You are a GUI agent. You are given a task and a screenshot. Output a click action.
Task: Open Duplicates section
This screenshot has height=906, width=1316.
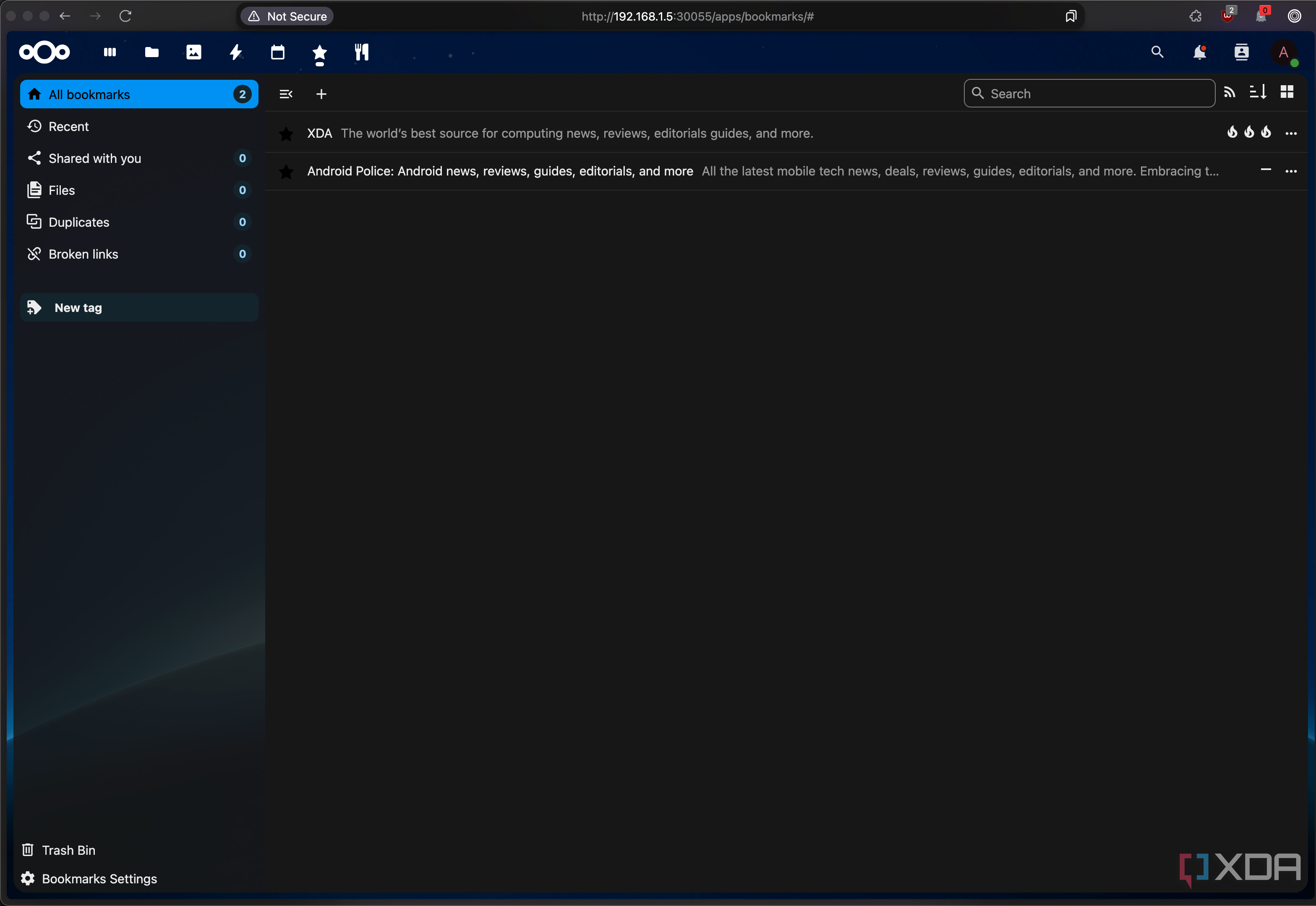[x=139, y=222]
